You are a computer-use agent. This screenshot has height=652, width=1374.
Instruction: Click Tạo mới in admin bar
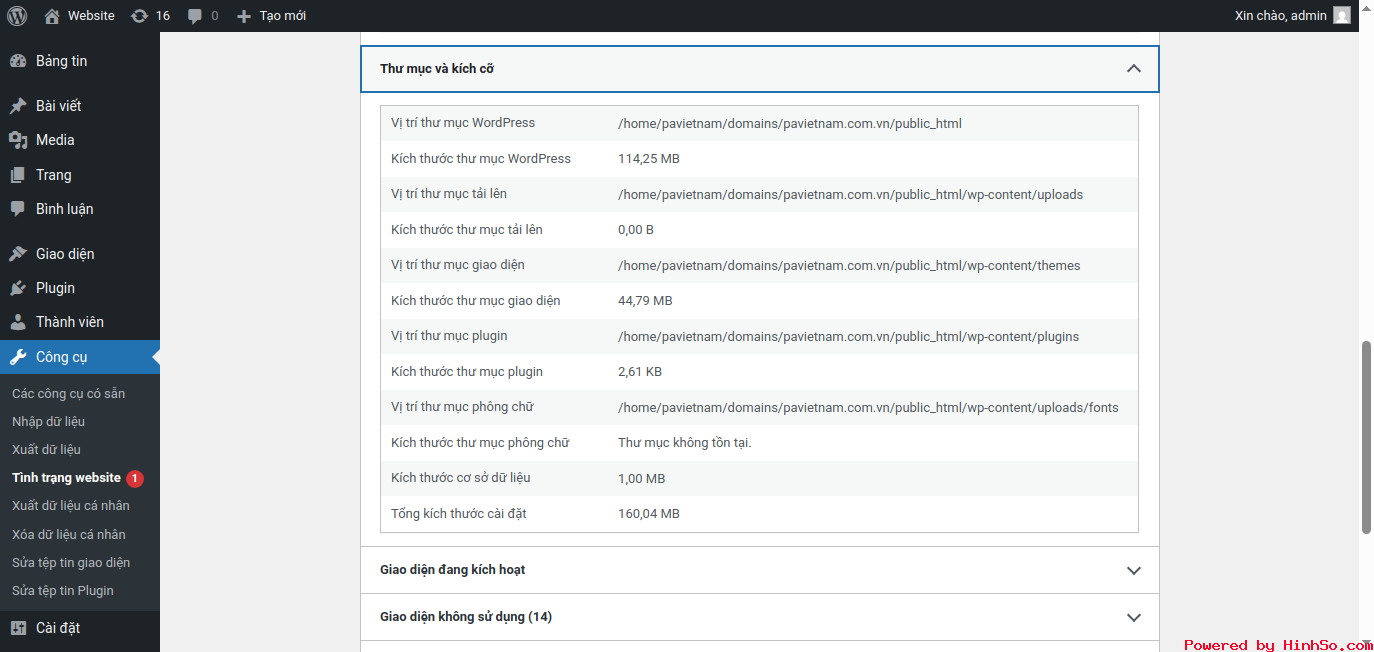click(272, 16)
